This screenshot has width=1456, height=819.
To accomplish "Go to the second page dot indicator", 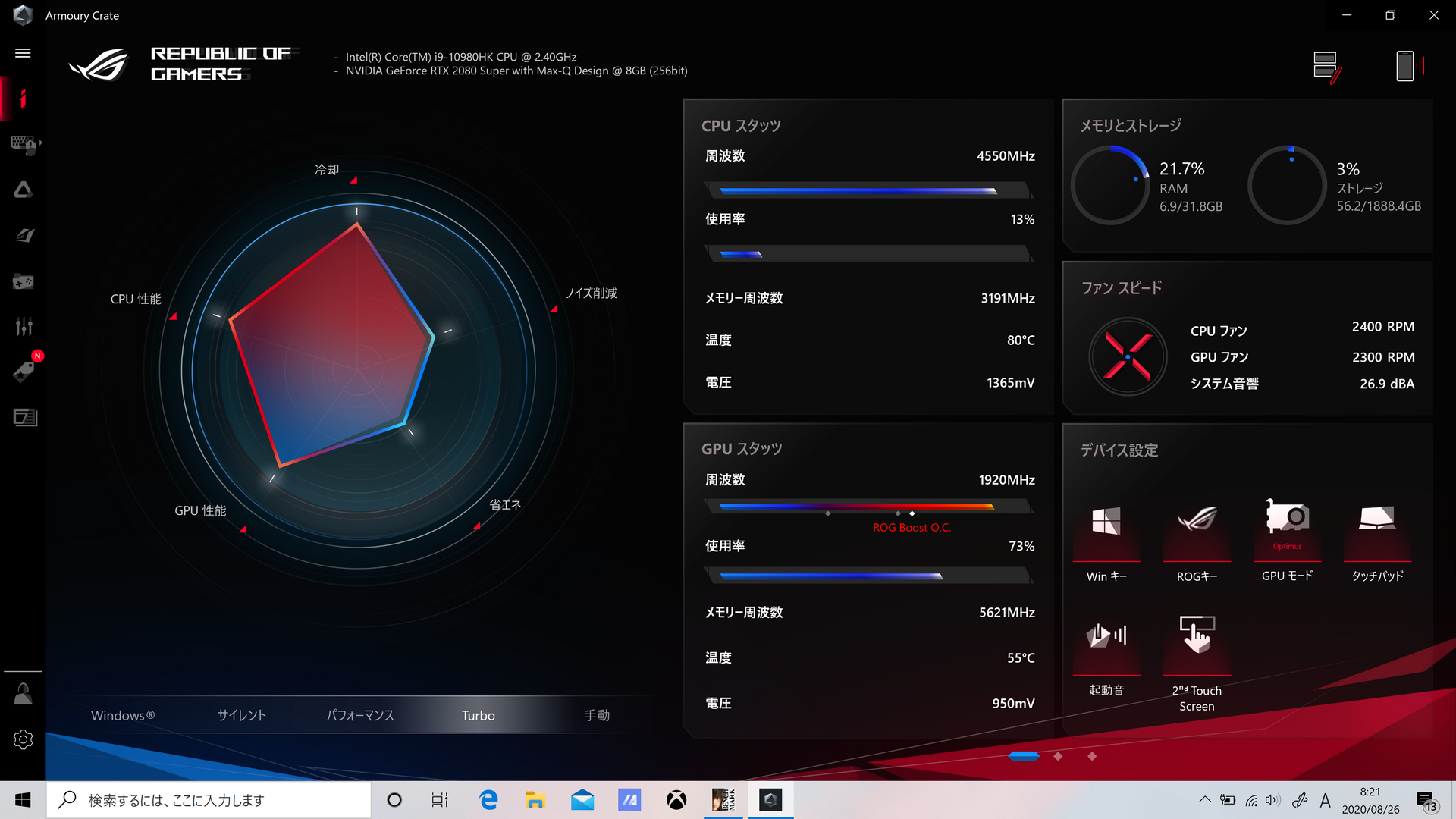I will point(1058,756).
